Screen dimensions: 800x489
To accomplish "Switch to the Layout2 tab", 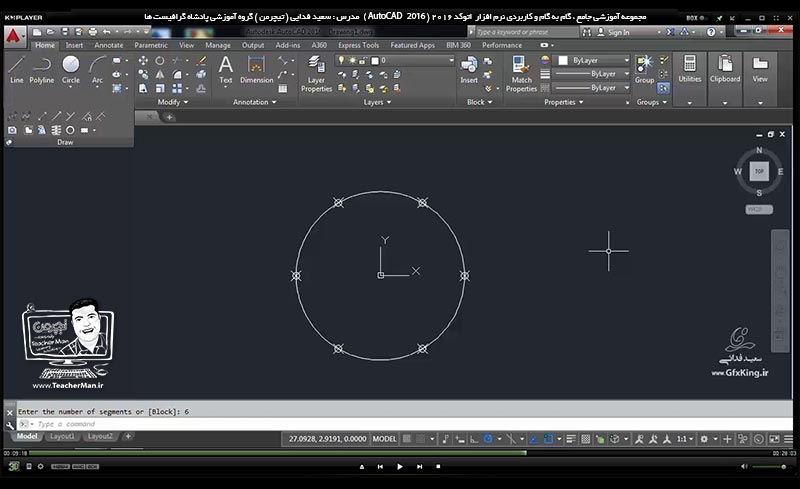I will click(x=100, y=436).
